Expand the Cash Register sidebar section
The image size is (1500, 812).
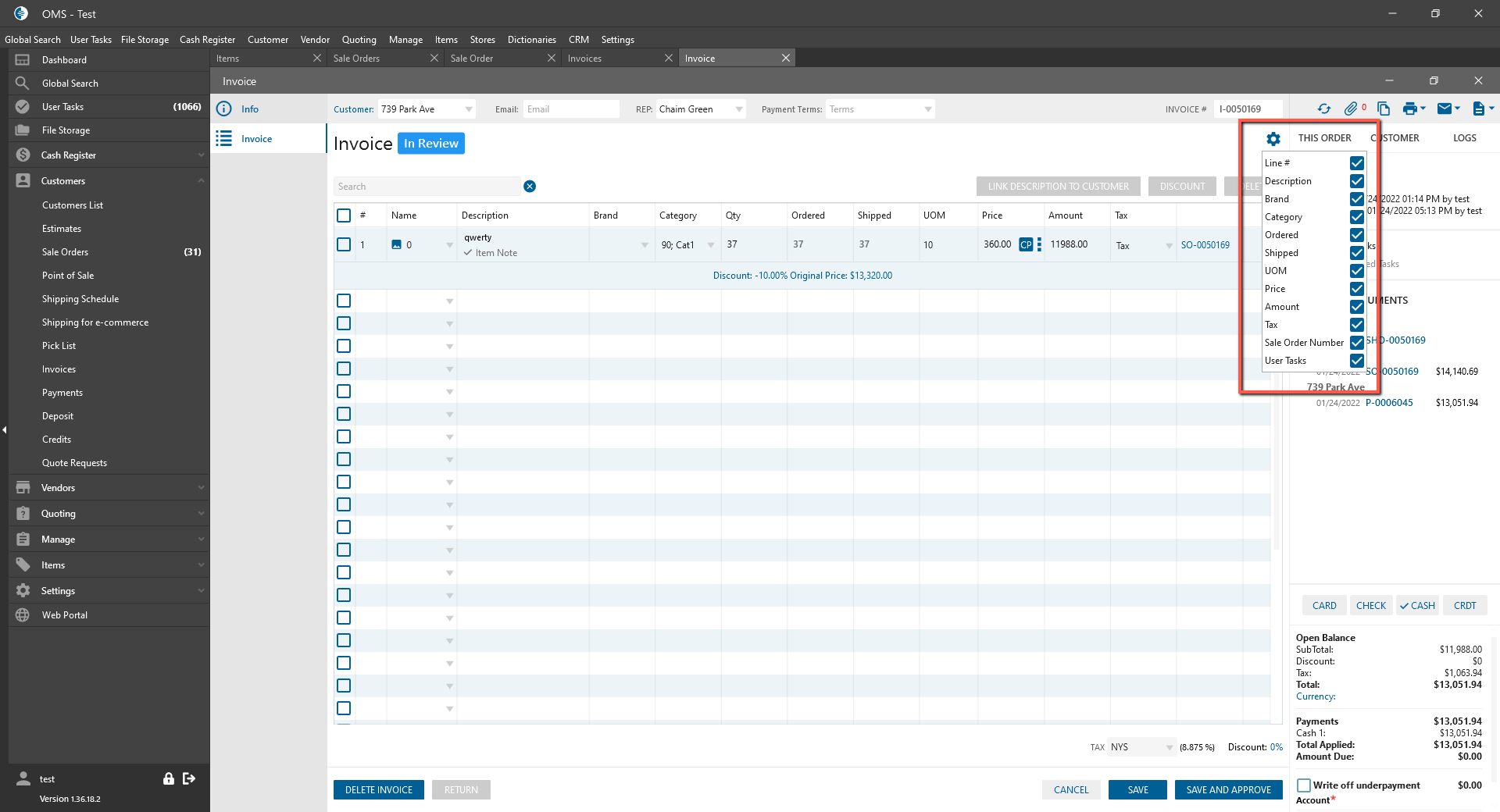[x=109, y=155]
